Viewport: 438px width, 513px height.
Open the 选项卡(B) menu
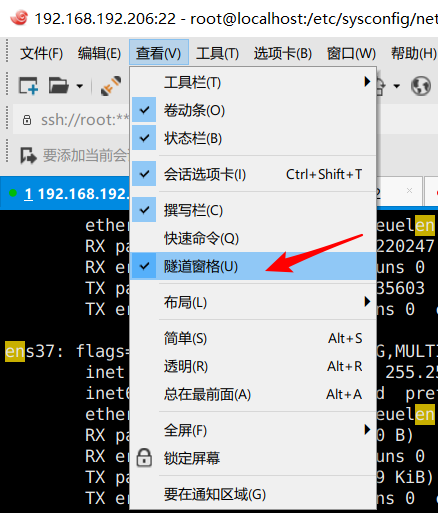tap(283, 53)
